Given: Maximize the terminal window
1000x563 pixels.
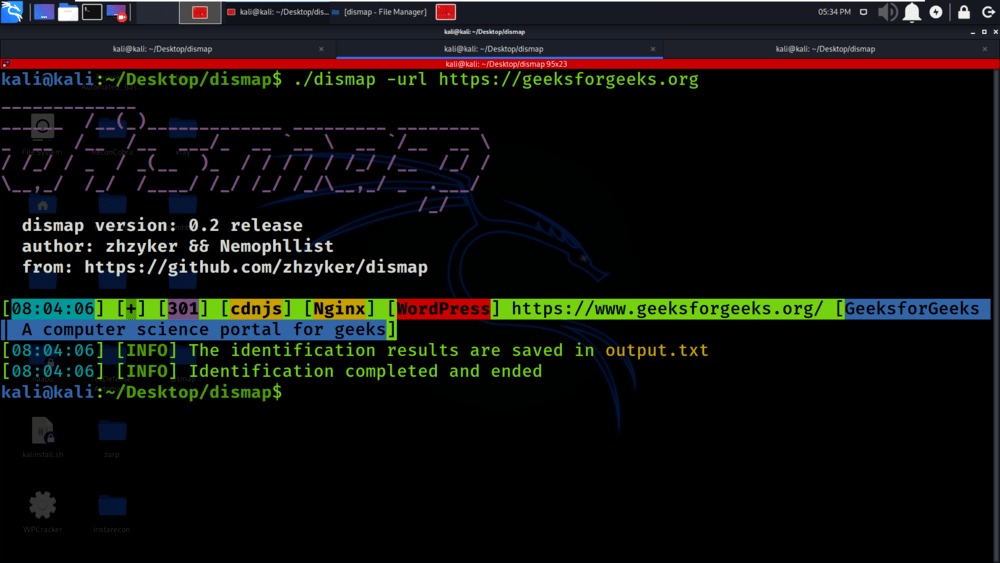Looking at the screenshot, I should tap(984, 32).
